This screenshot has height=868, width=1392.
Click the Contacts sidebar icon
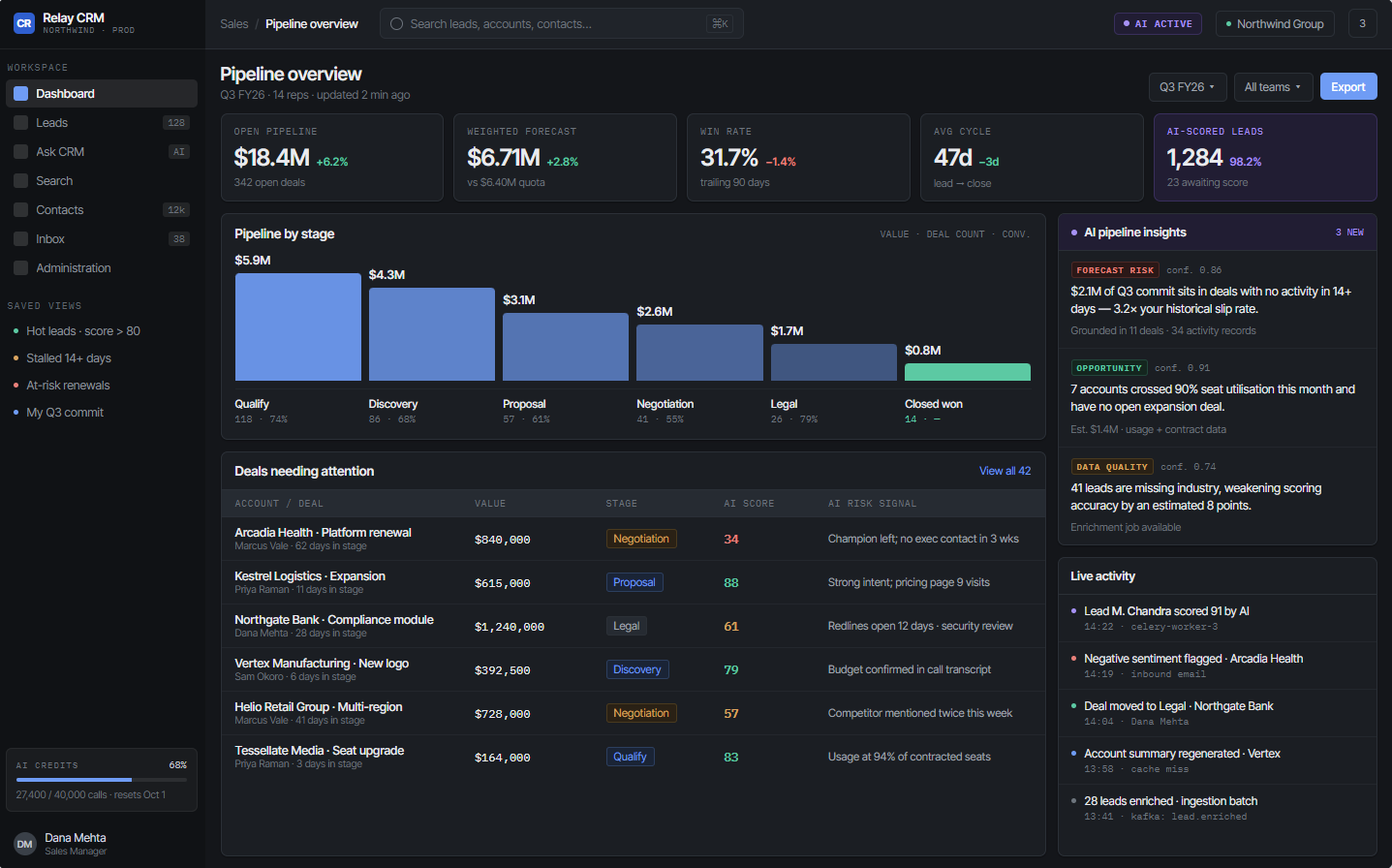click(x=20, y=210)
